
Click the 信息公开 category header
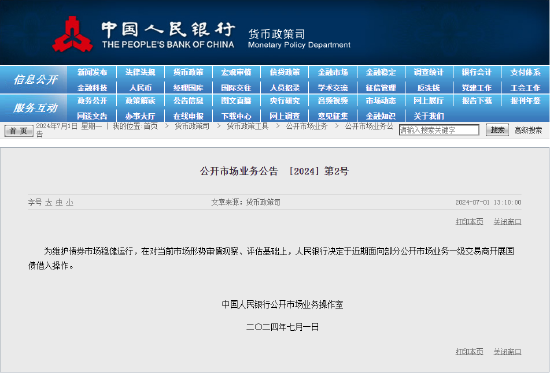pyautogui.click(x=35, y=80)
